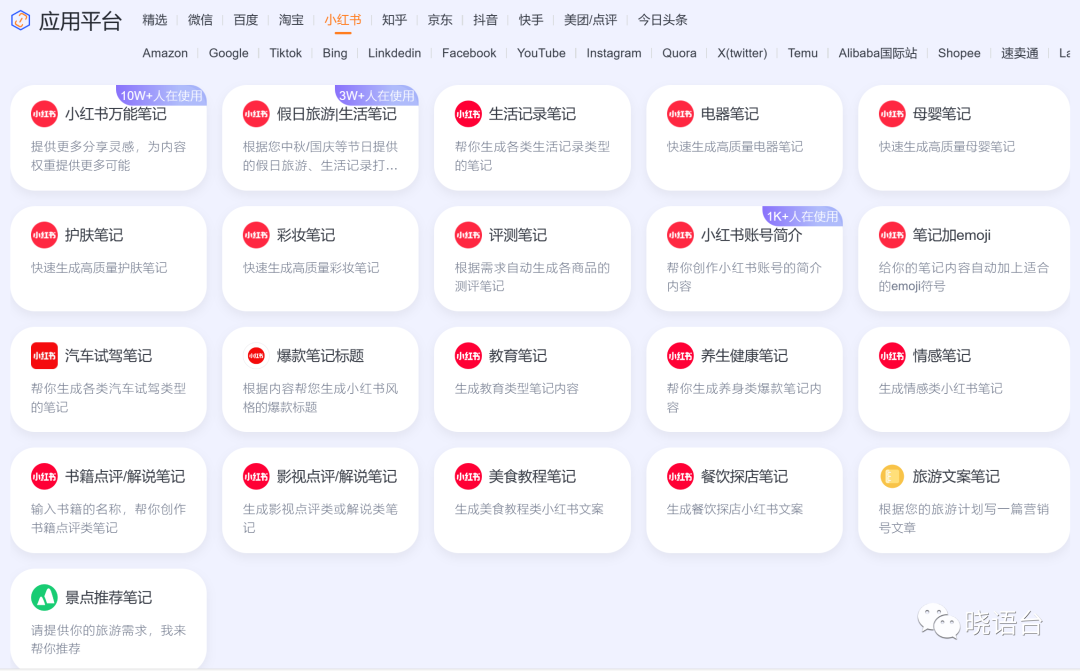This screenshot has width=1080, height=671.
Task: Click the 小红书 icon on 情感笔记 card
Action: [891, 355]
